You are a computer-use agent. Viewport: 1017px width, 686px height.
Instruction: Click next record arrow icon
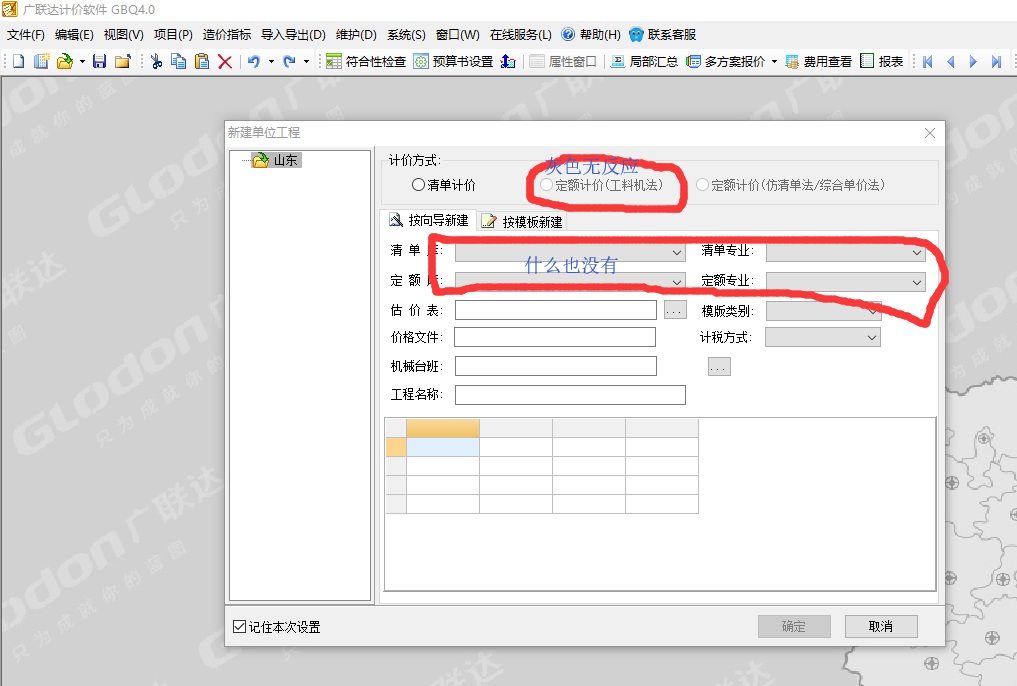(x=973, y=62)
